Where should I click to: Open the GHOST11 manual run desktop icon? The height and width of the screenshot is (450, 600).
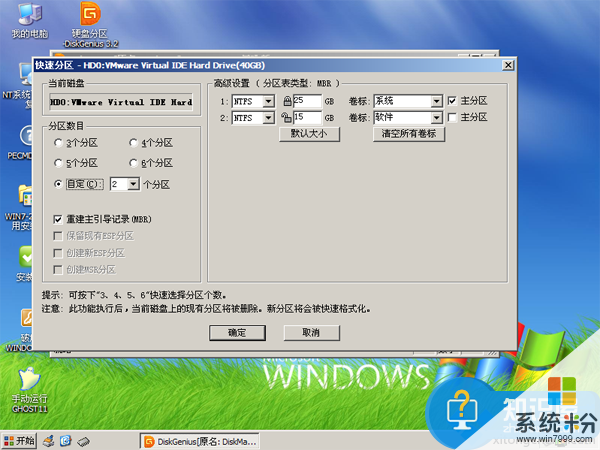(x=29, y=390)
